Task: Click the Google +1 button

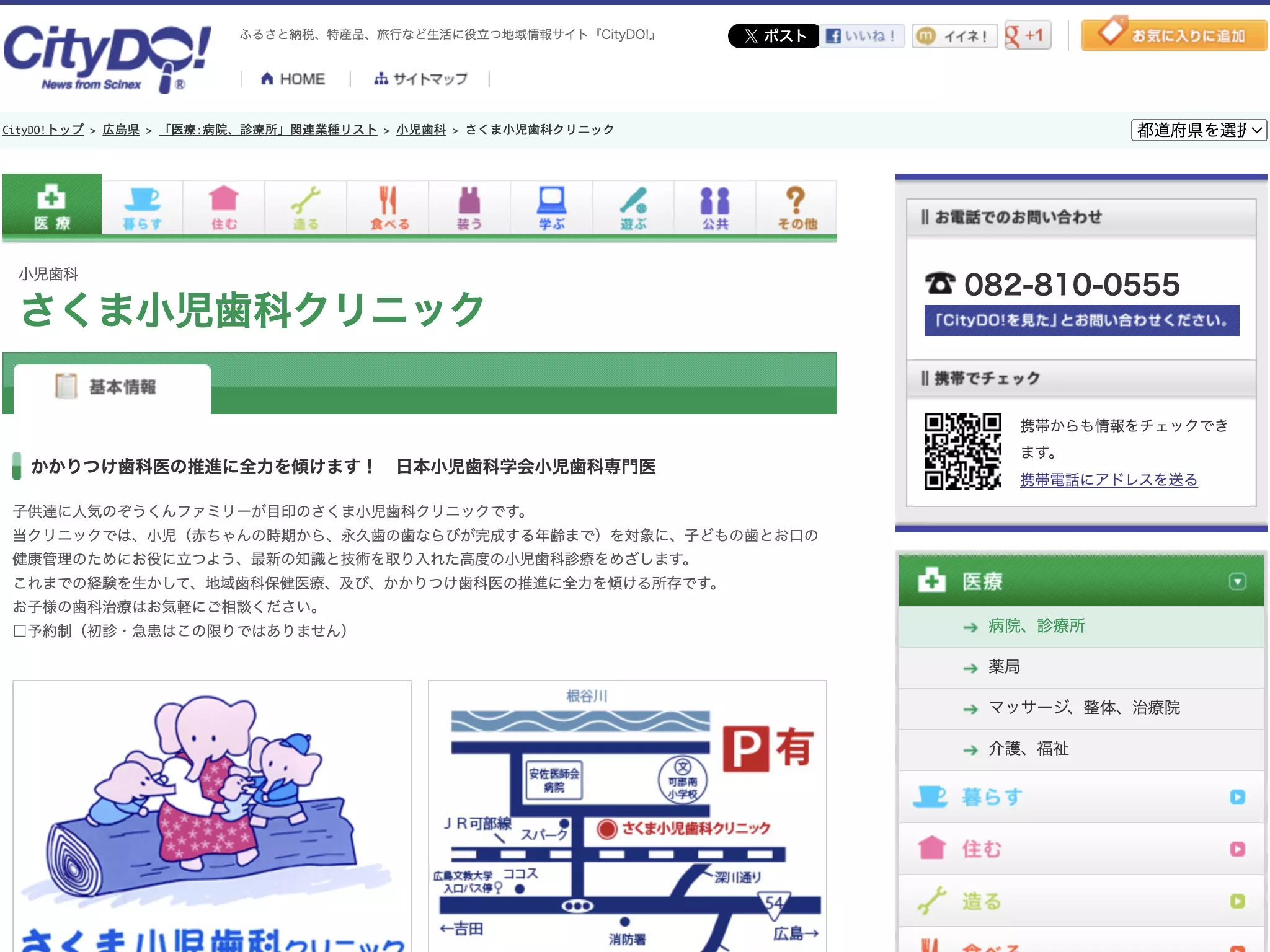Action: tap(1028, 35)
